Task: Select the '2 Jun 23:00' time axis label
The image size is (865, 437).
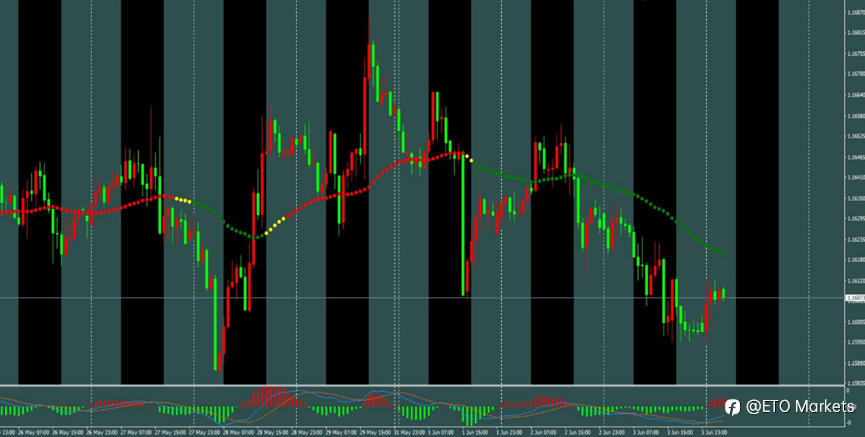Action: pos(612,432)
